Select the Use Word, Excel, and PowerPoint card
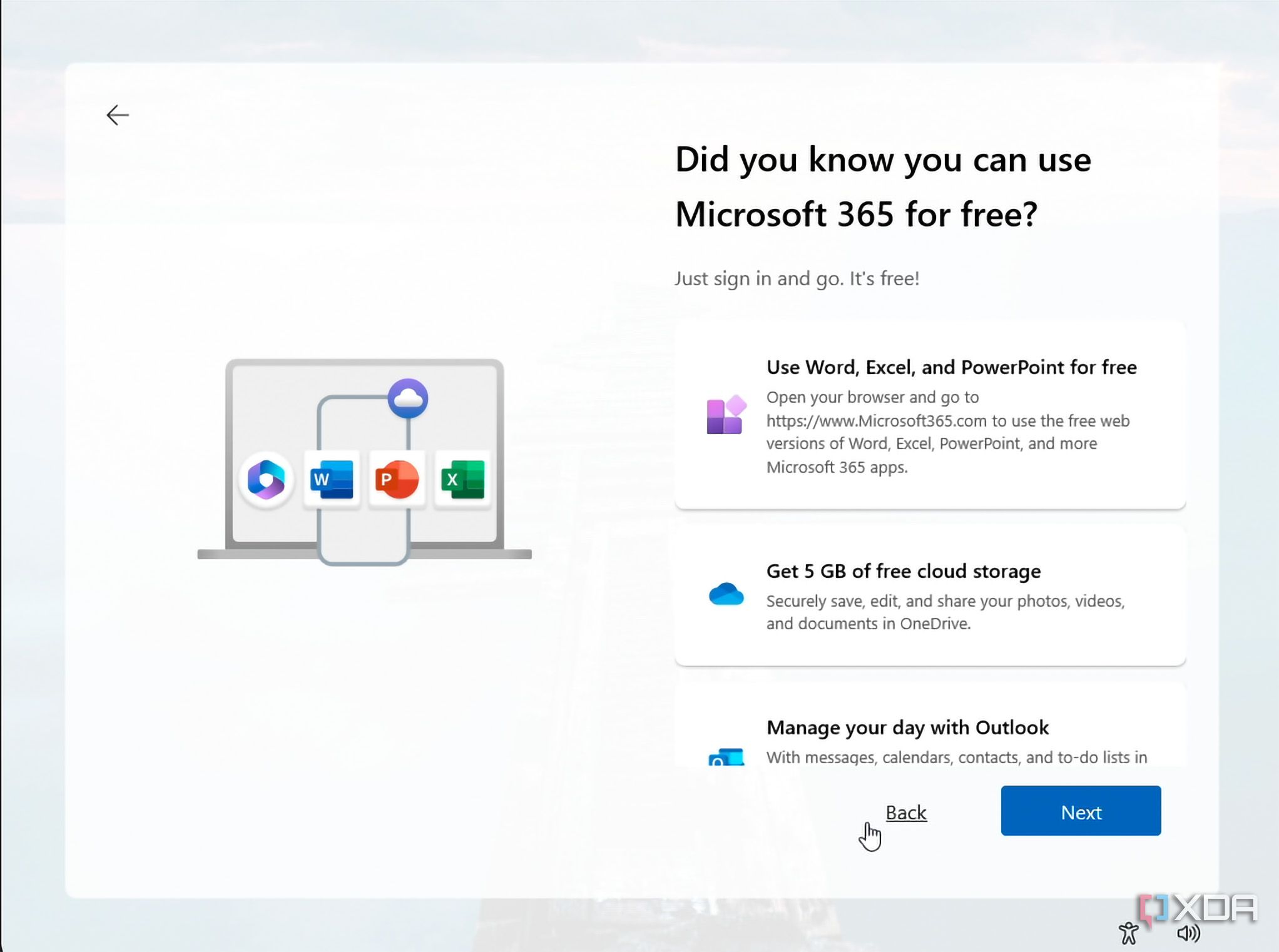The height and width of the screenshot is (952, 1279). 930,416
